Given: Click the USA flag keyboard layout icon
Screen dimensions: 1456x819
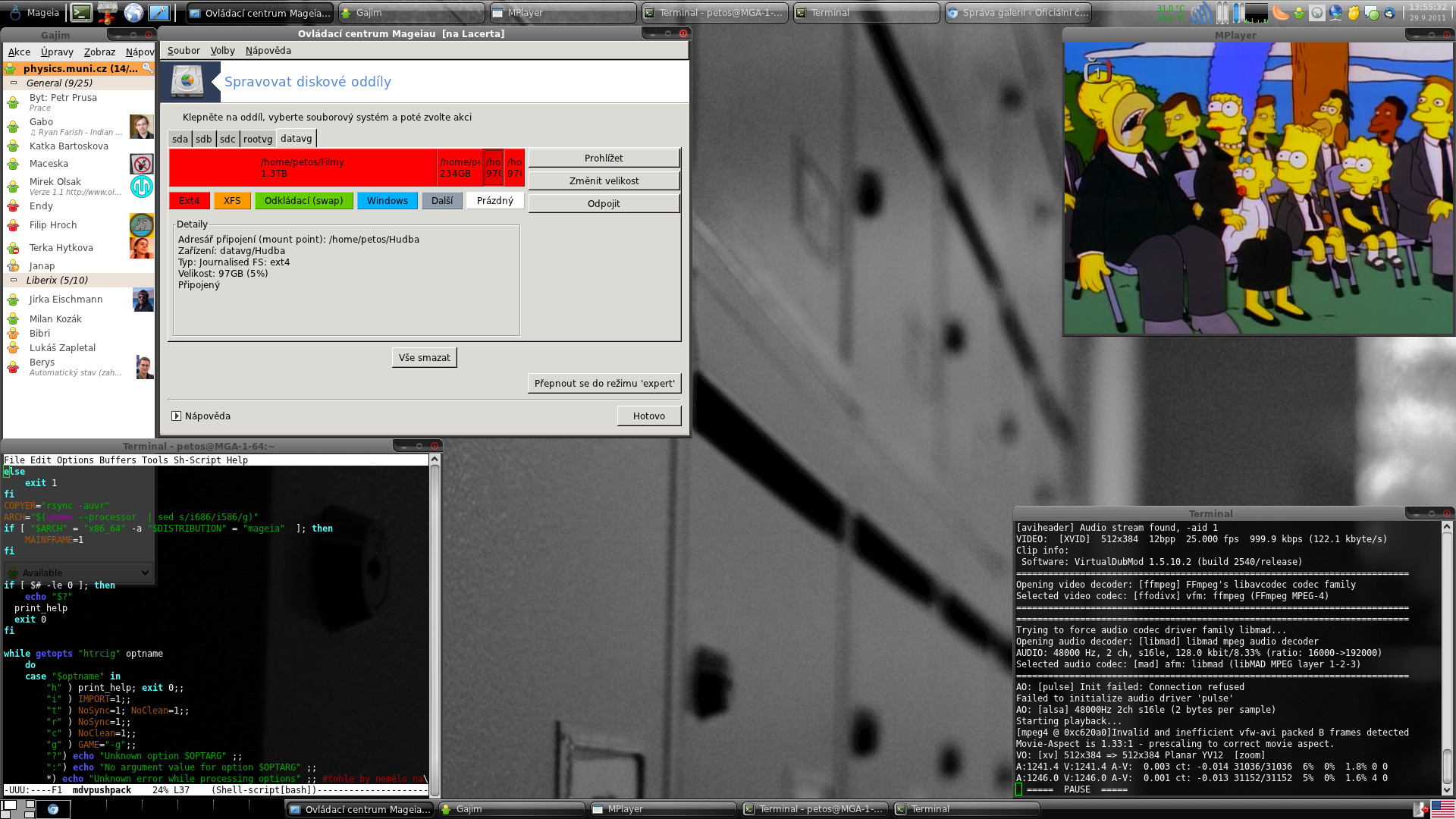Looking at the screenshot, I should 1443,809.
